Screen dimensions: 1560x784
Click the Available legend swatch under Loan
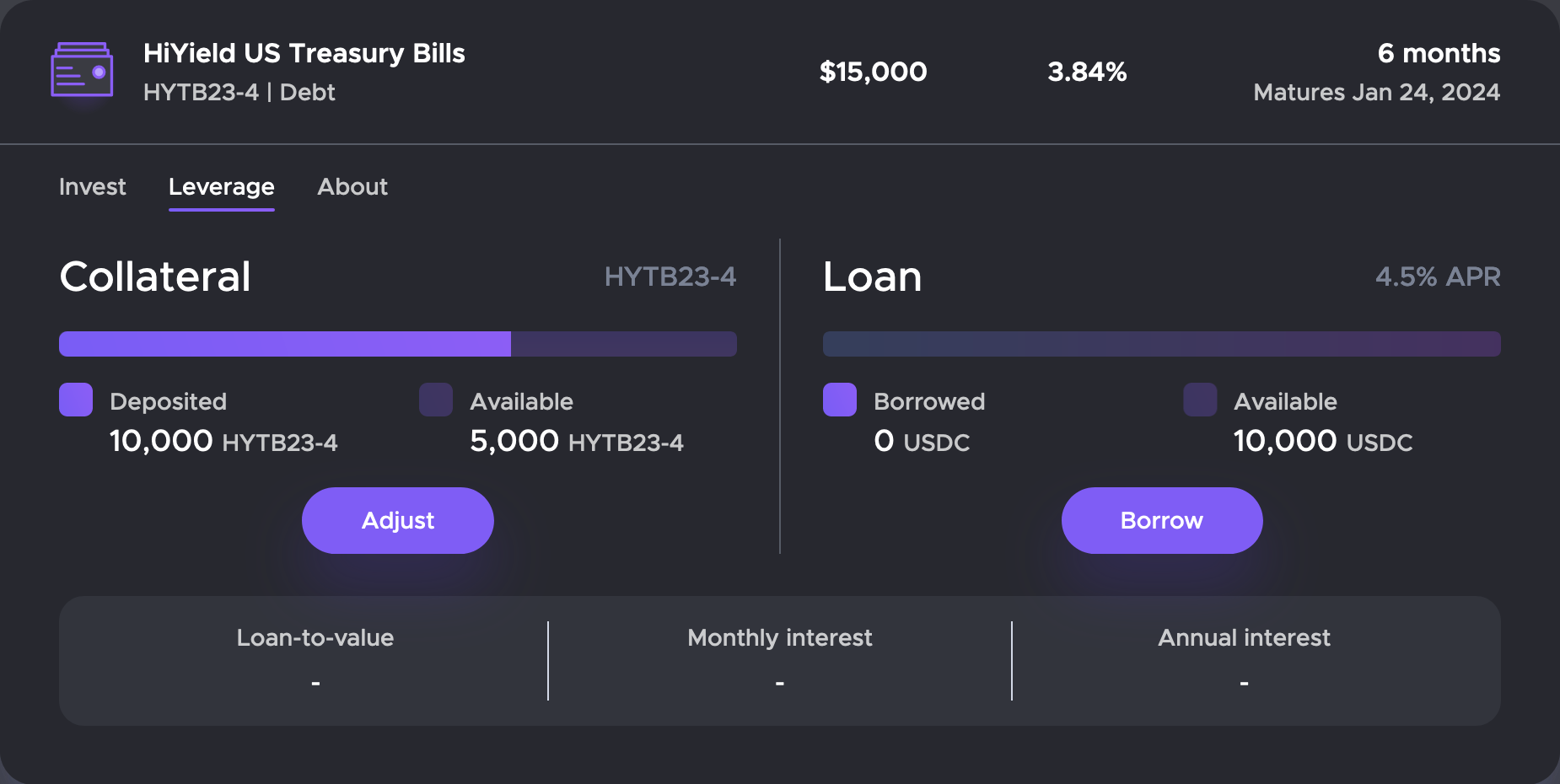(1199, 400)
